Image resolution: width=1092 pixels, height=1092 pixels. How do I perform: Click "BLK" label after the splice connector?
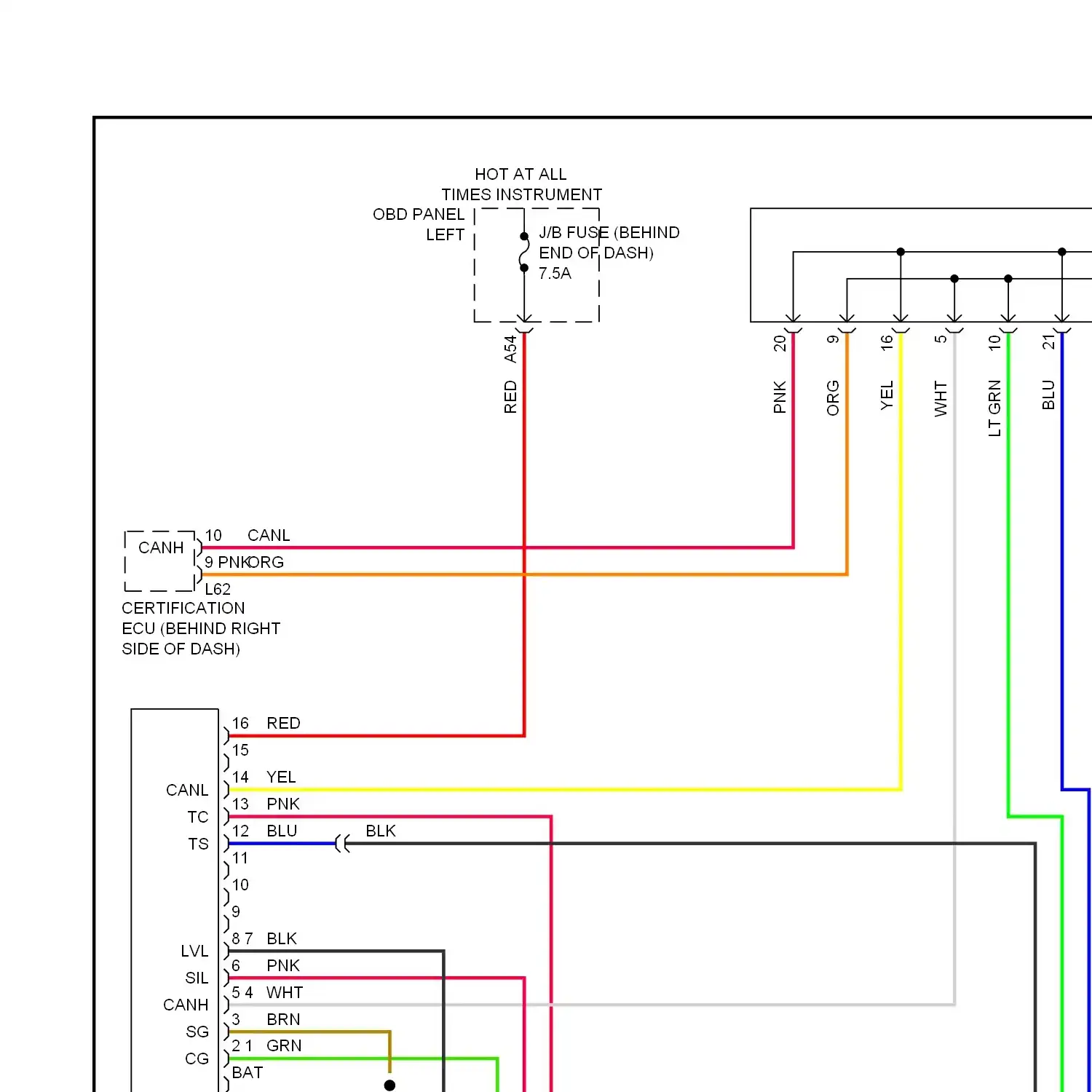click(x=381, y=831)
